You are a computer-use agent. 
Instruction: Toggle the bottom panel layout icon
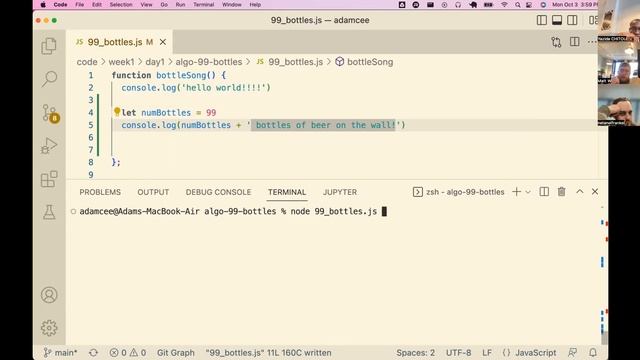coord(557,20)
